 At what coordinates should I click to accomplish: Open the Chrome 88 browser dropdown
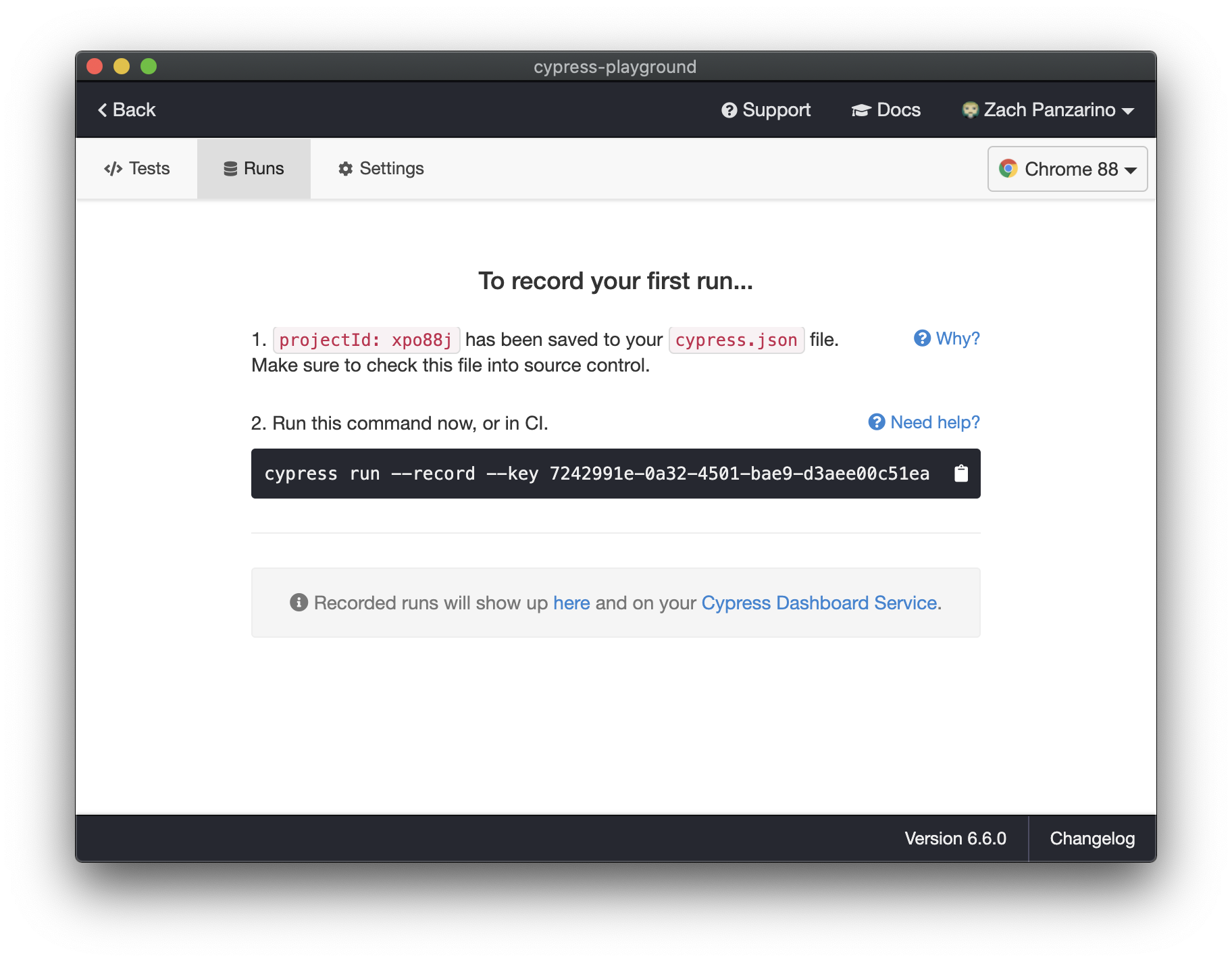1067,169
